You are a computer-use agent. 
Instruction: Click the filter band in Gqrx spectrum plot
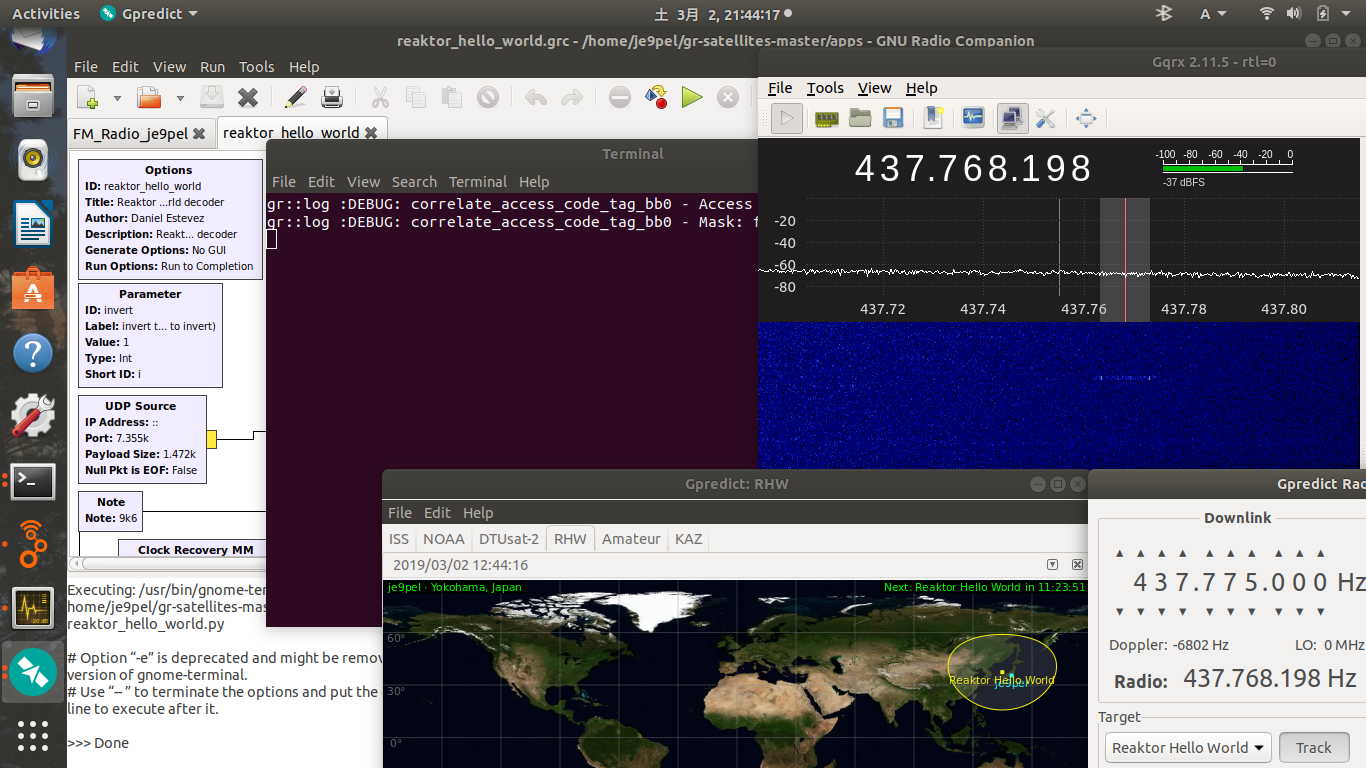pyautogui.click(x=1124, y=260)
